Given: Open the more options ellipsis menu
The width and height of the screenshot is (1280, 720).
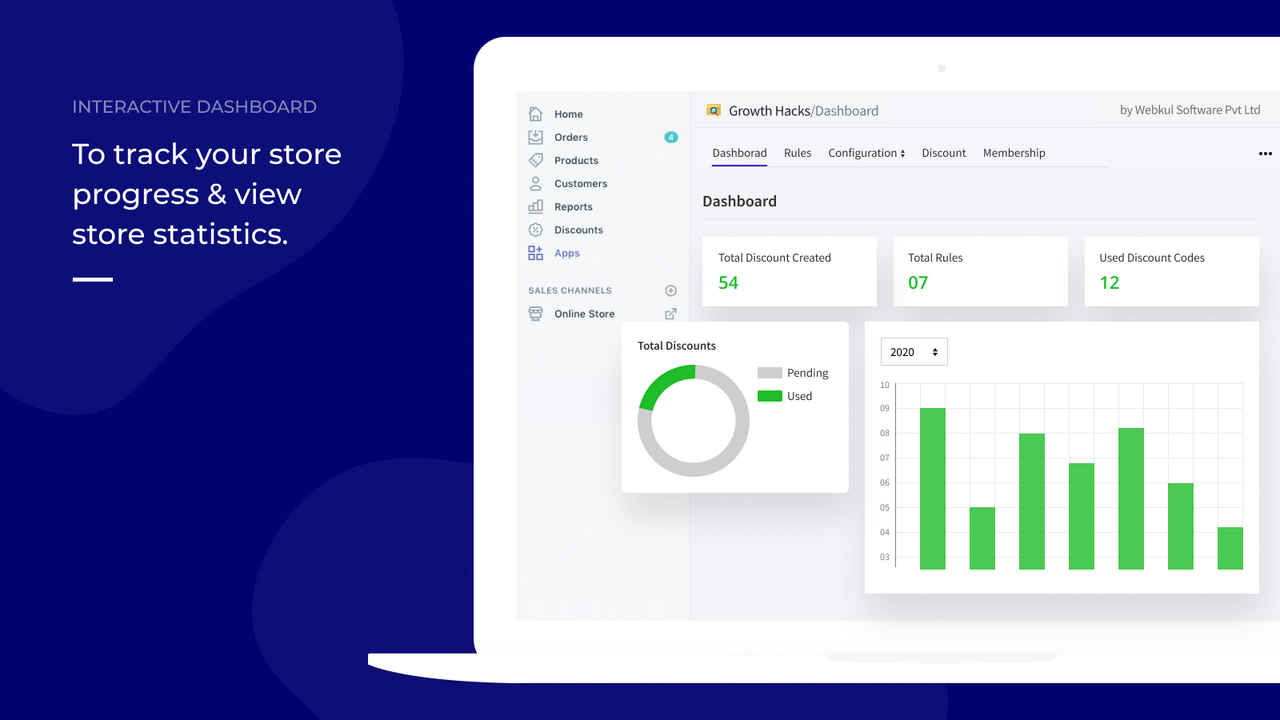Looking at the screenshot, I should point(1265,153).
